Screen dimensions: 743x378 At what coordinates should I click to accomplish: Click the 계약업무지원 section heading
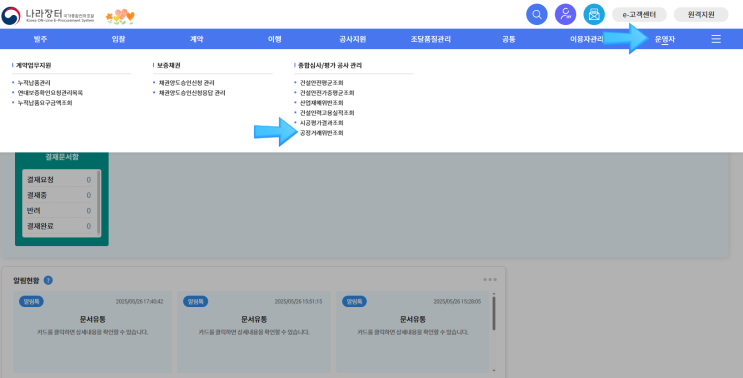tap(34, 65)
